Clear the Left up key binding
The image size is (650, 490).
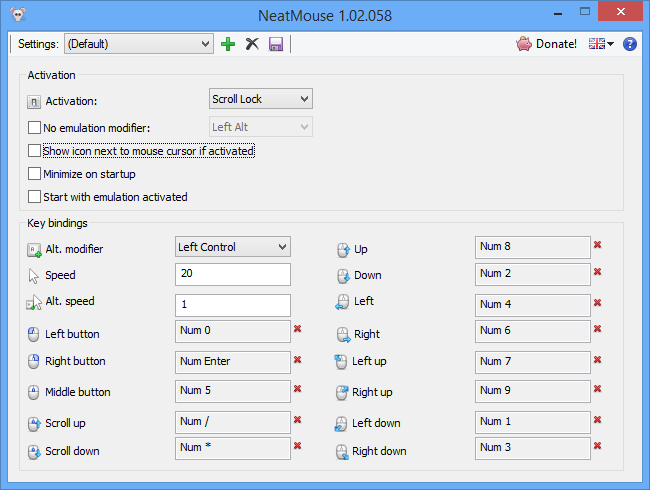[x=597, y=360]
